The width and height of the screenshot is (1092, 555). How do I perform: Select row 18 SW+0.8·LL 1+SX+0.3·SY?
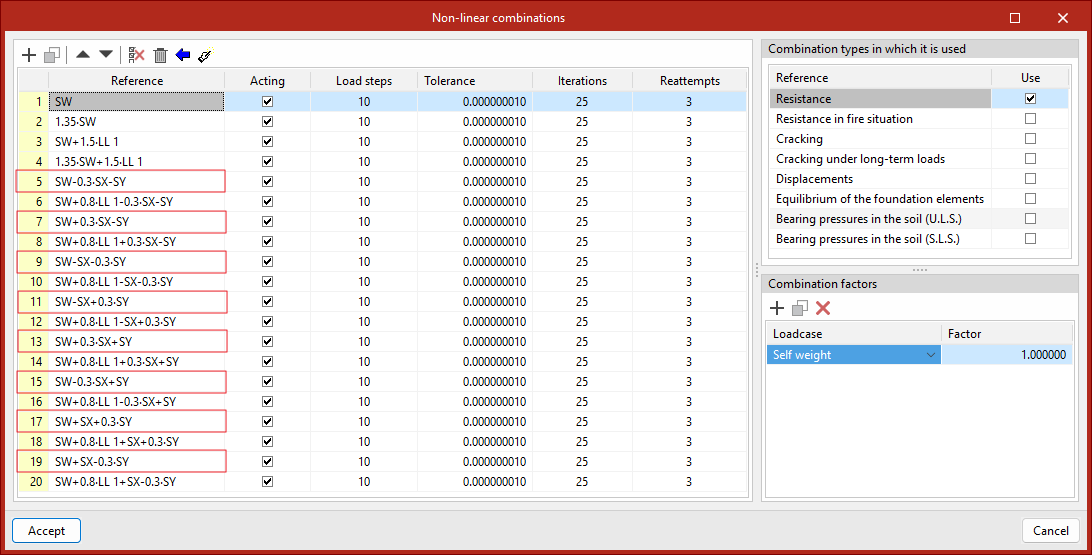[136, 441]
